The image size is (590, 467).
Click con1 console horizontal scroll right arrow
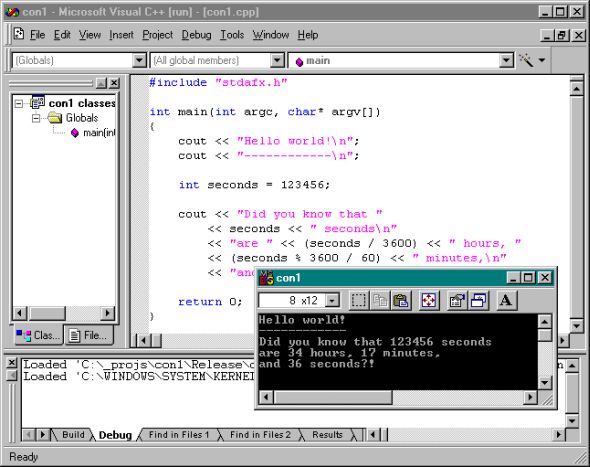tap(531, 397)
